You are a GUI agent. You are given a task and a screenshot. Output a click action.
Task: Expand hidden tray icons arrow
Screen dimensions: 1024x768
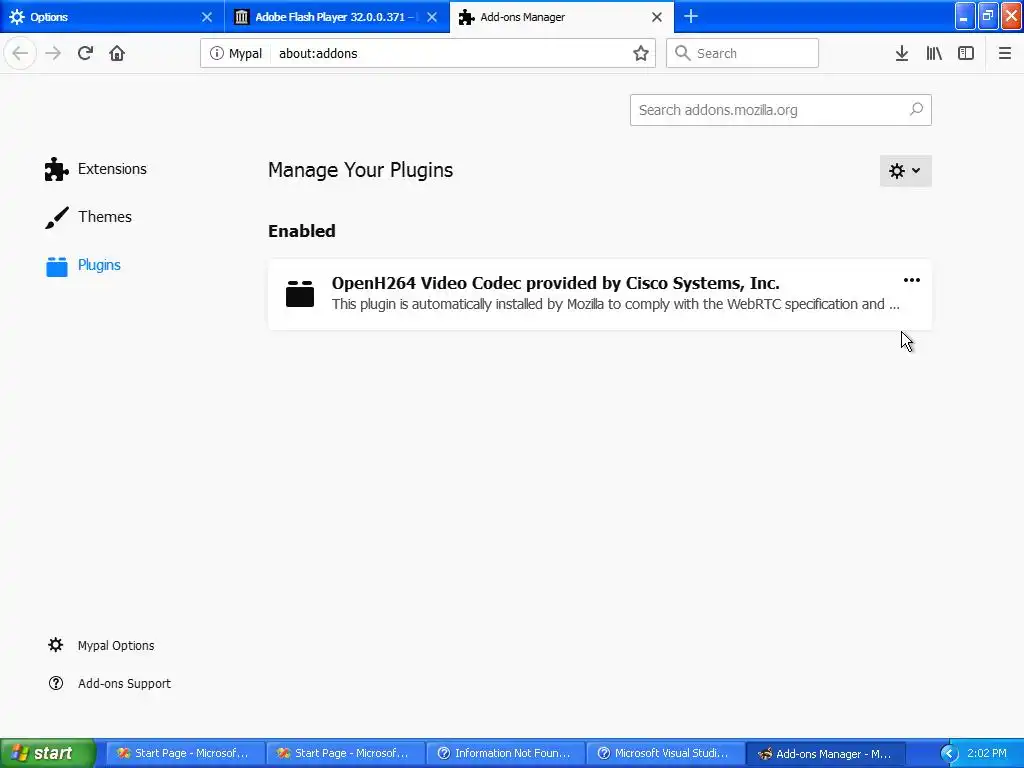[949, 753]
